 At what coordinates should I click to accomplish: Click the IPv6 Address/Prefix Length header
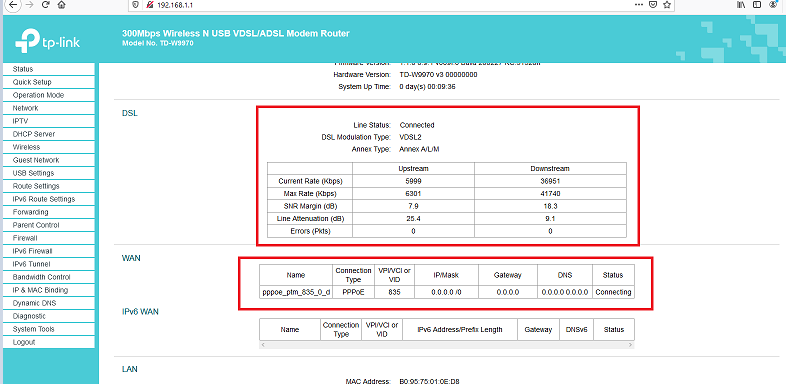point(460,329)
